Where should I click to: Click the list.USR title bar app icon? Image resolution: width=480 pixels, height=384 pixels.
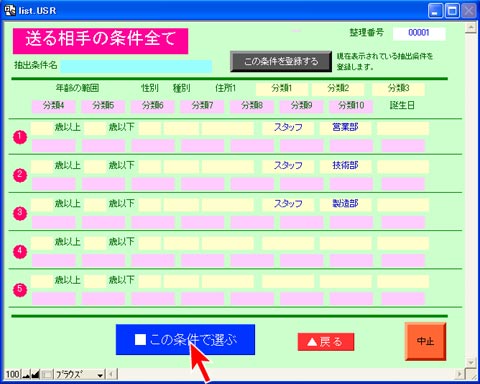click(10, 10)
